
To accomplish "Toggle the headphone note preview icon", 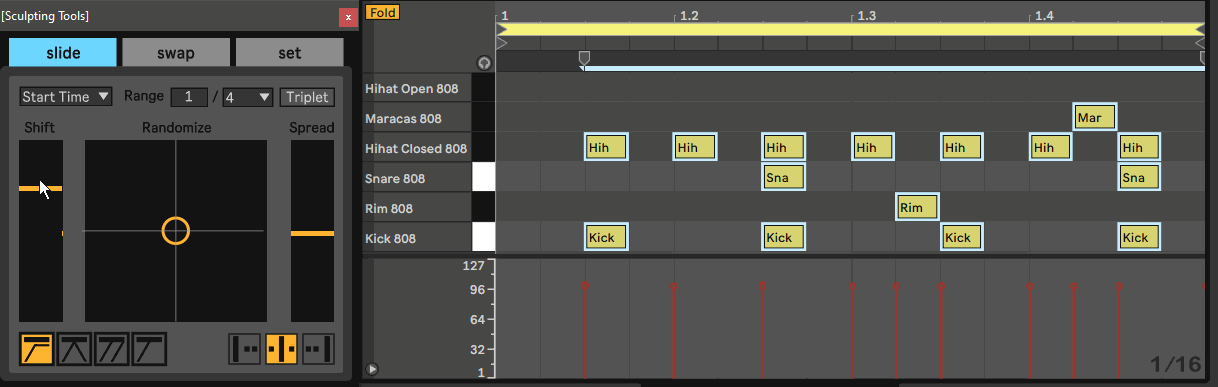I will point(484,62).
